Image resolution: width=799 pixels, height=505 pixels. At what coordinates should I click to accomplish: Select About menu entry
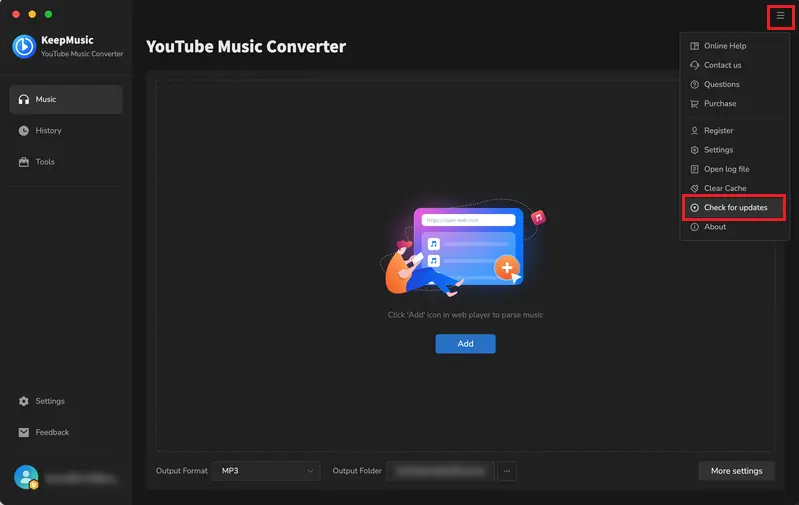(x=734, y=227)
